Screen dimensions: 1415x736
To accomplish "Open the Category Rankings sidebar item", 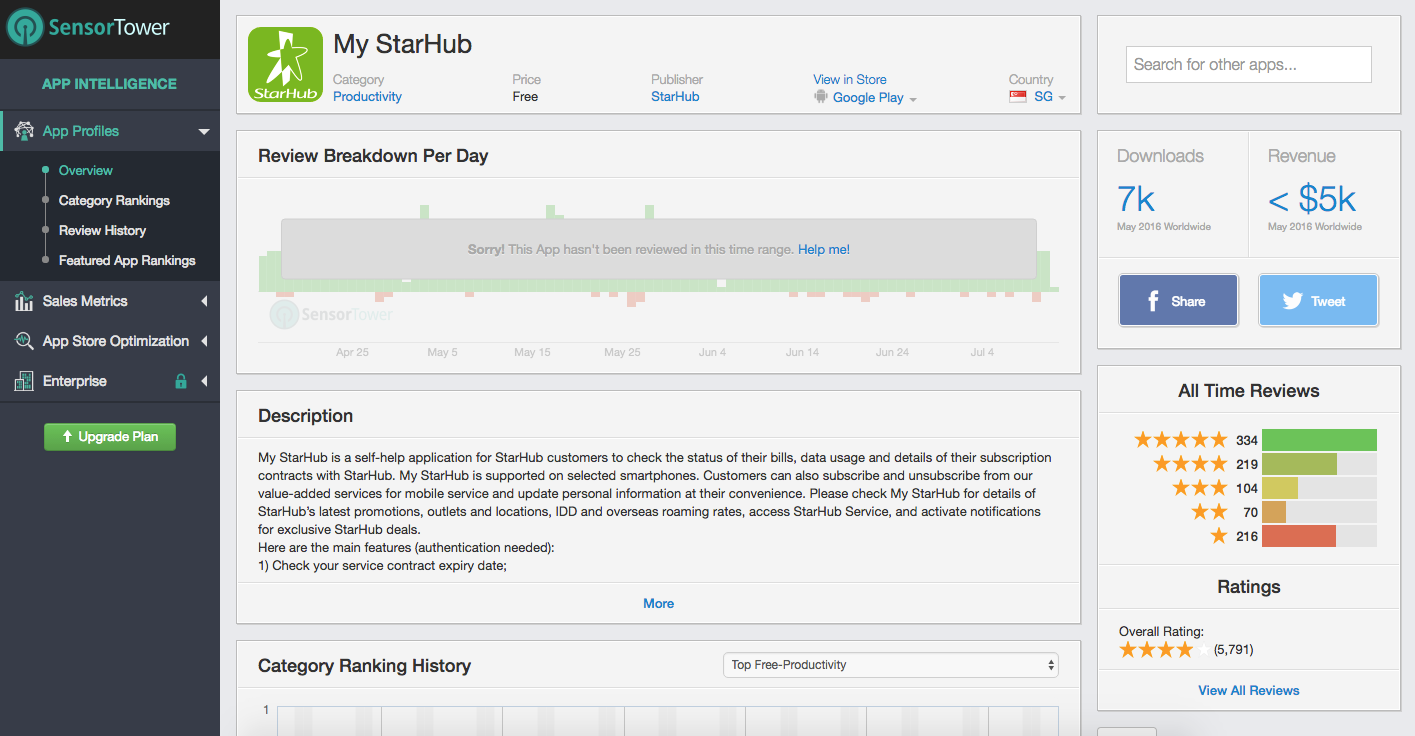I will coord(114,200).
